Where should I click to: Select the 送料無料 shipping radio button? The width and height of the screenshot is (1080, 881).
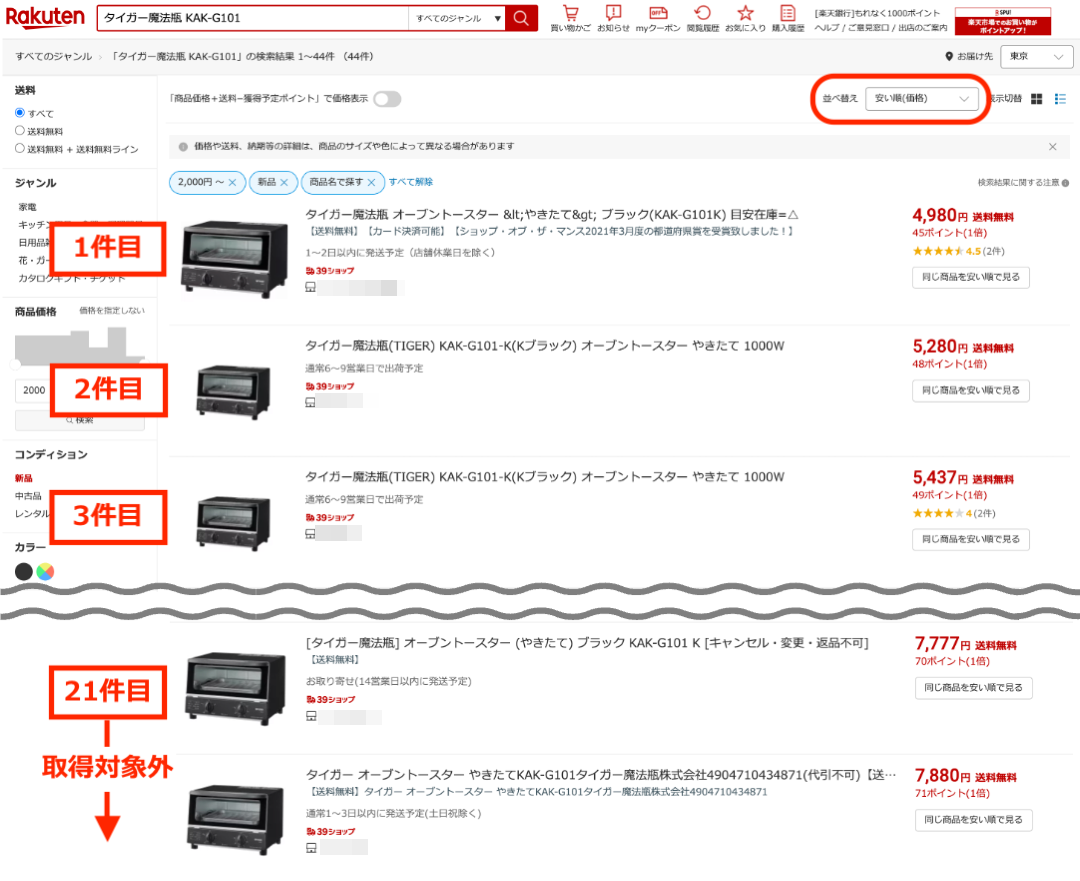pos(20,131)
